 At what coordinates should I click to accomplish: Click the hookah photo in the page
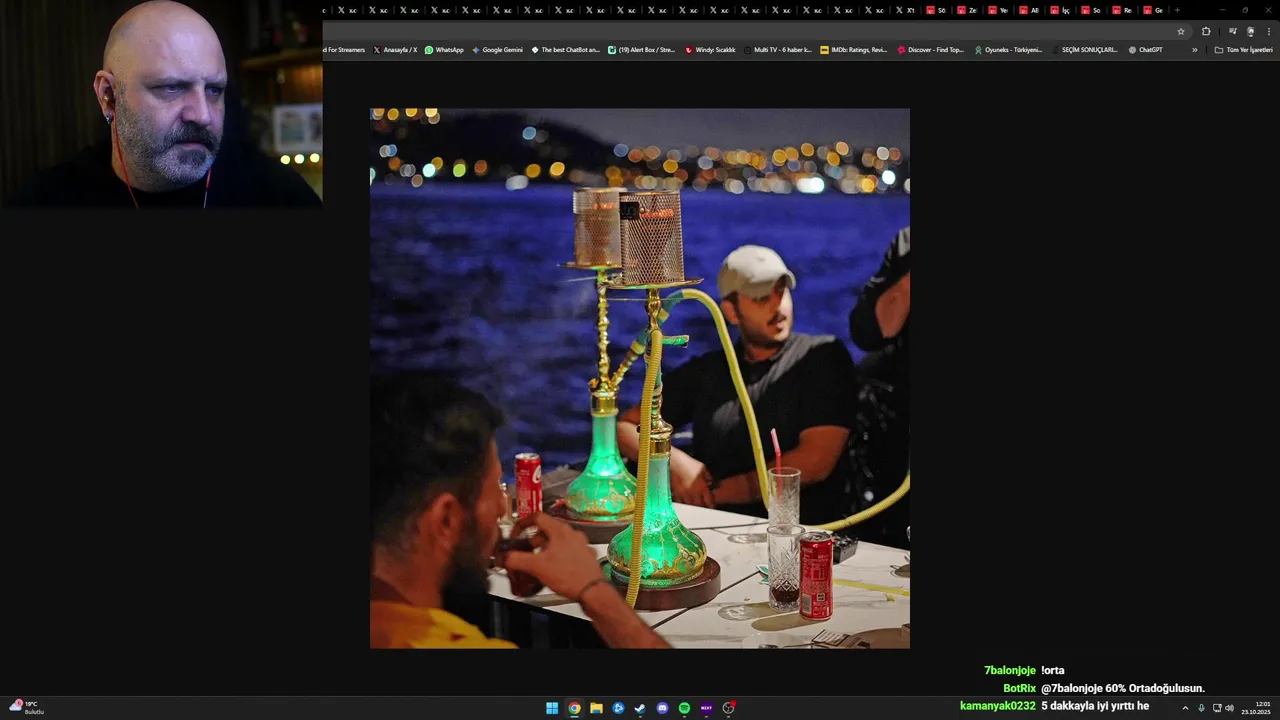pyautogui.click(x=640, y=378)
